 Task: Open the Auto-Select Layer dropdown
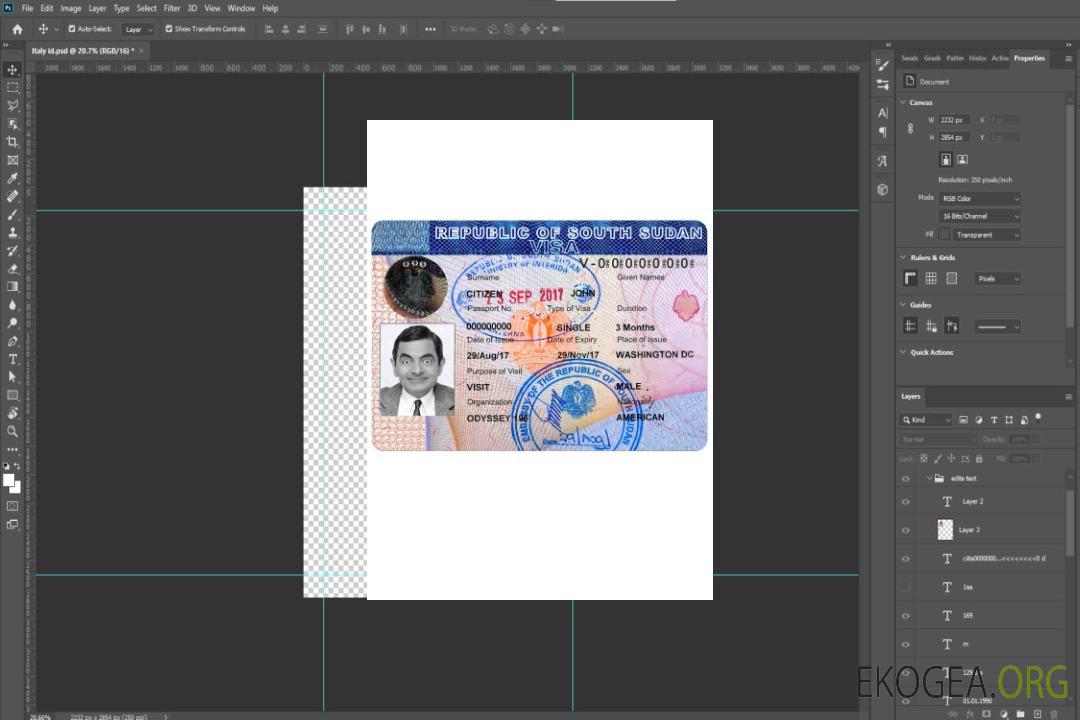[138, 30]
